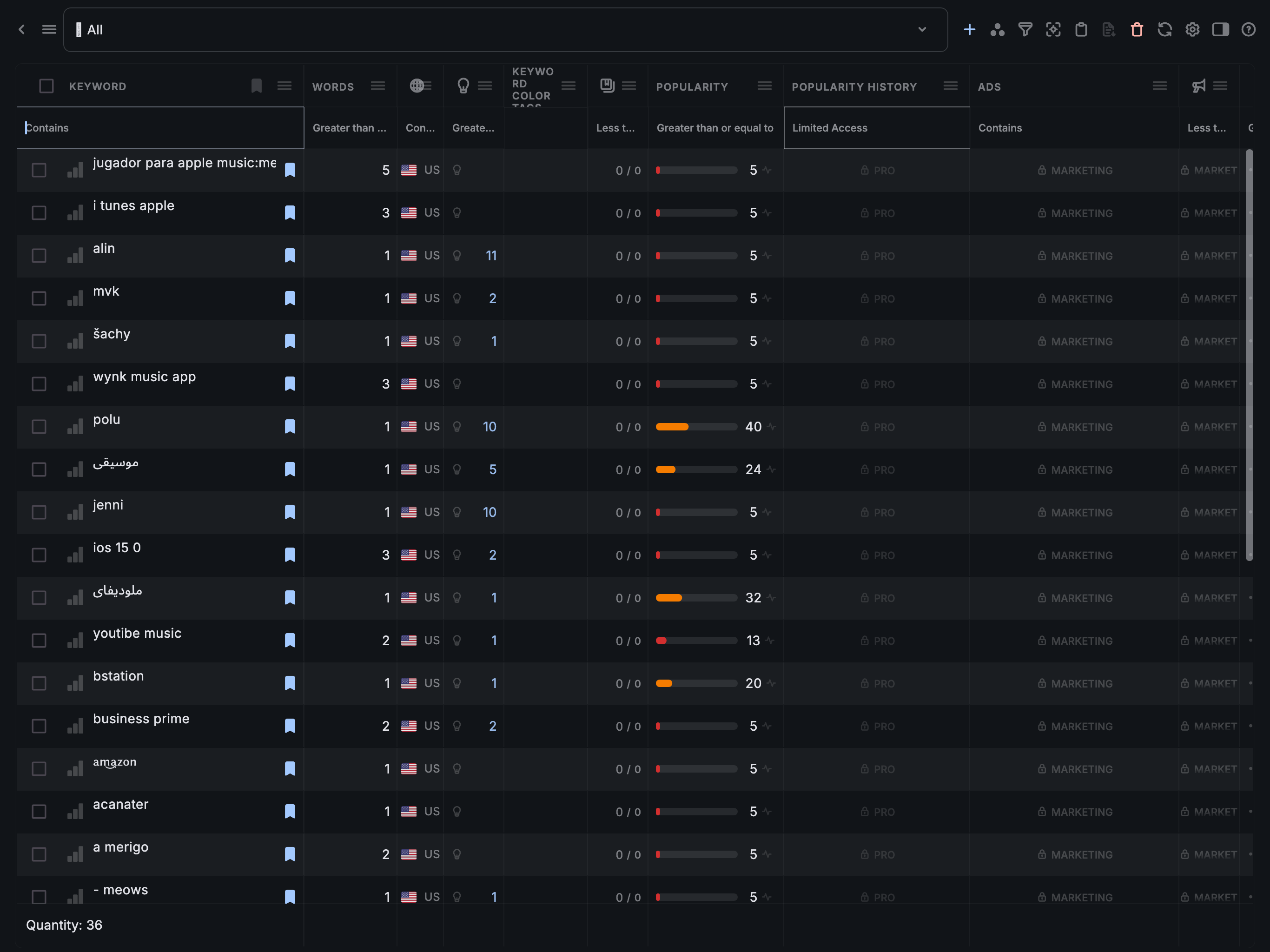
Task: Click the blue bookmark icon on polu row
Action: [x=290, y=427]
